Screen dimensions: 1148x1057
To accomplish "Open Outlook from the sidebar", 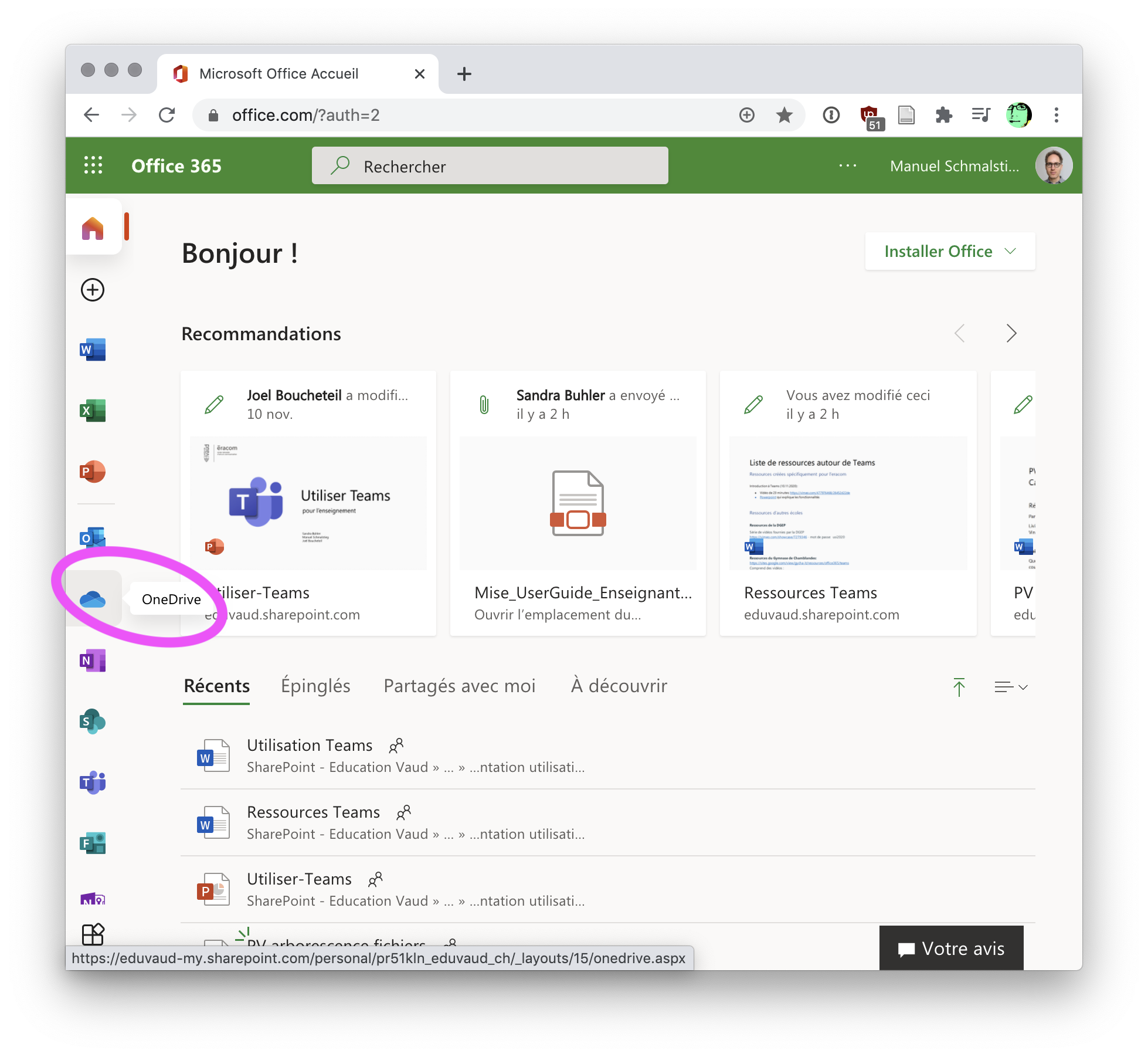I will (93, 537).
